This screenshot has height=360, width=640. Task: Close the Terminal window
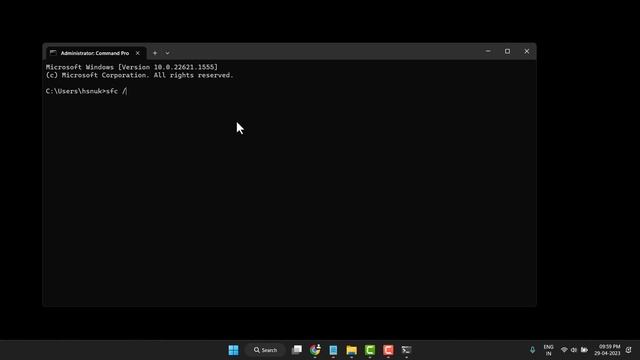[x=527, y=51]
